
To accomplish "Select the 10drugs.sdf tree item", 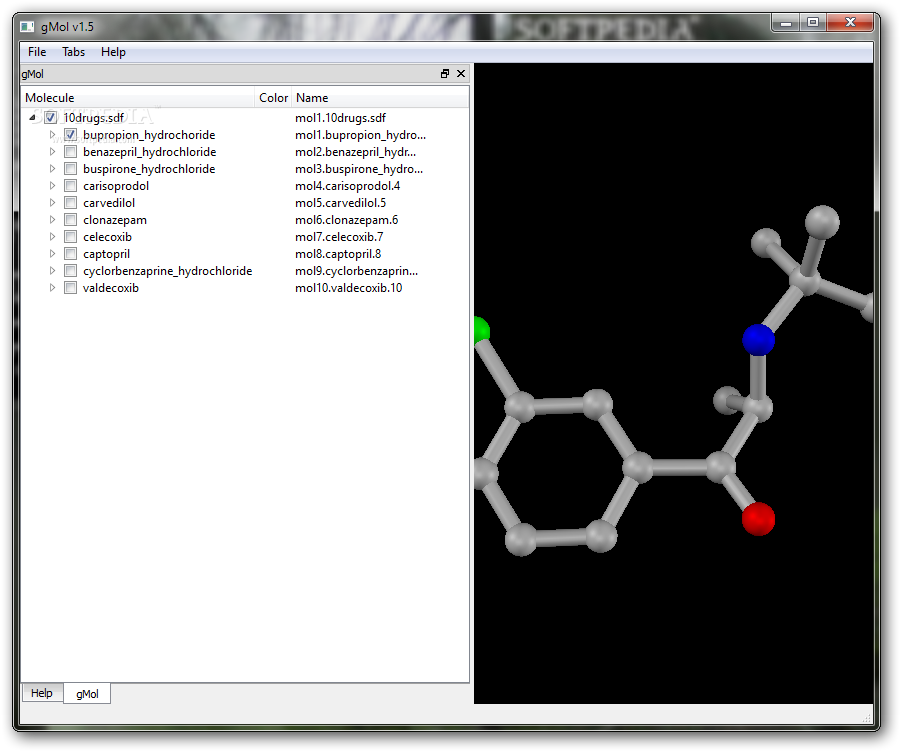I will click(x=94, y=118).
